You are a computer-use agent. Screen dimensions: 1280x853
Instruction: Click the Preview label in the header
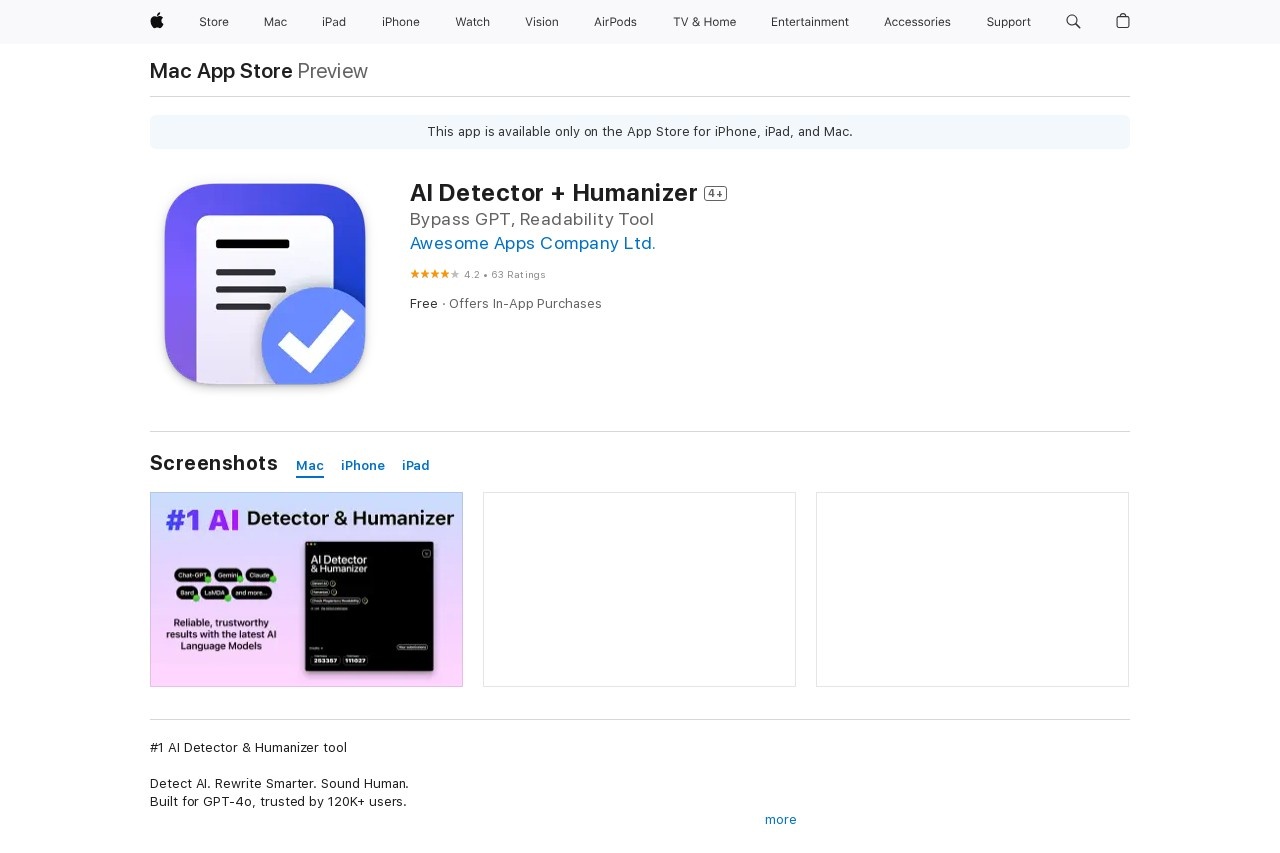(x=333, y=71)
